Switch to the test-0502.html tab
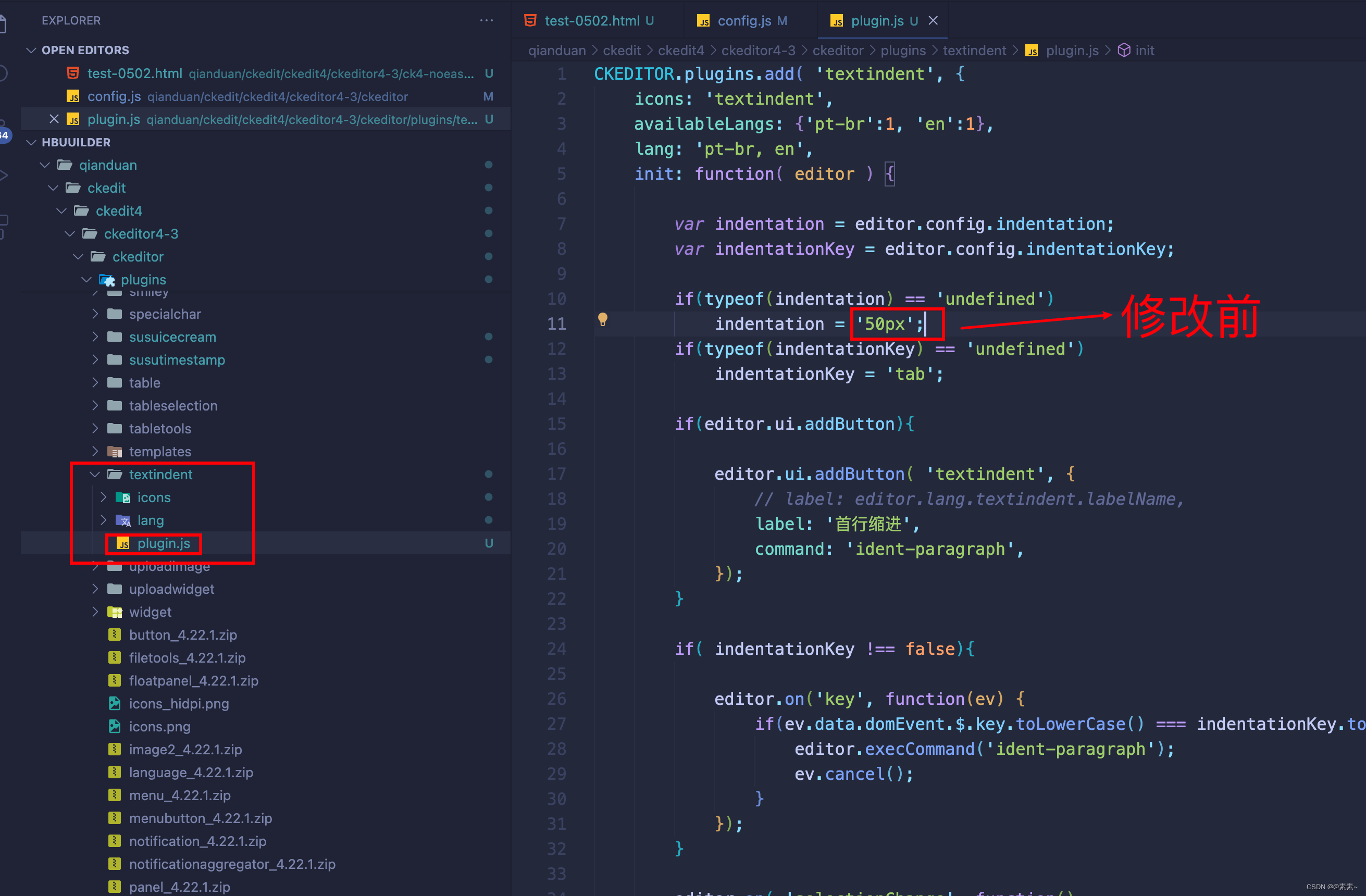1366x896 pixels. pyautogui.click(x=591, y=21)
